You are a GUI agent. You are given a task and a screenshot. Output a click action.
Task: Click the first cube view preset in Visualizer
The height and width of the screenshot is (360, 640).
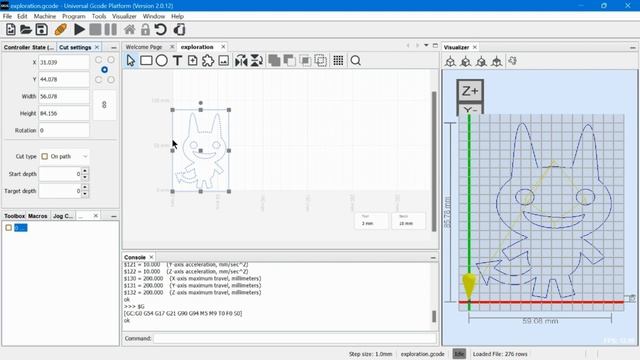[x=450, y=61]
